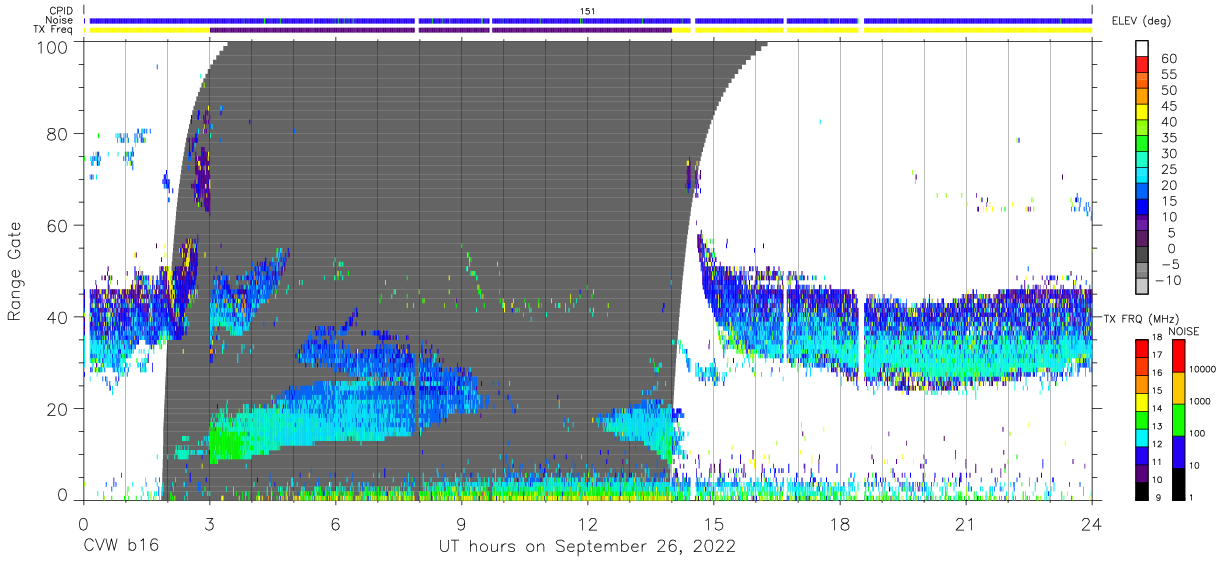The width and height of the screenshot is (1228, 567).
Task: Select the 'Range Gate' y-axis title
Action: [x=15, y=270]
